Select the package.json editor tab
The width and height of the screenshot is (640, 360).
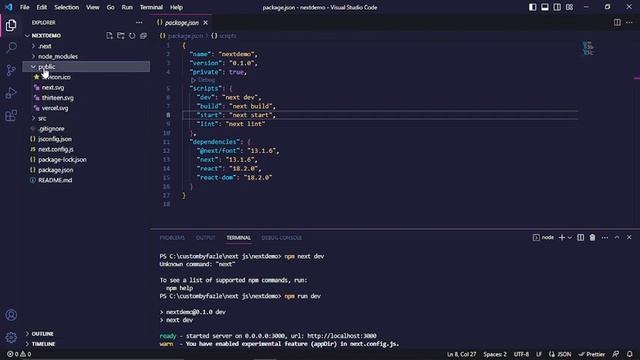(x=181, y=22)
